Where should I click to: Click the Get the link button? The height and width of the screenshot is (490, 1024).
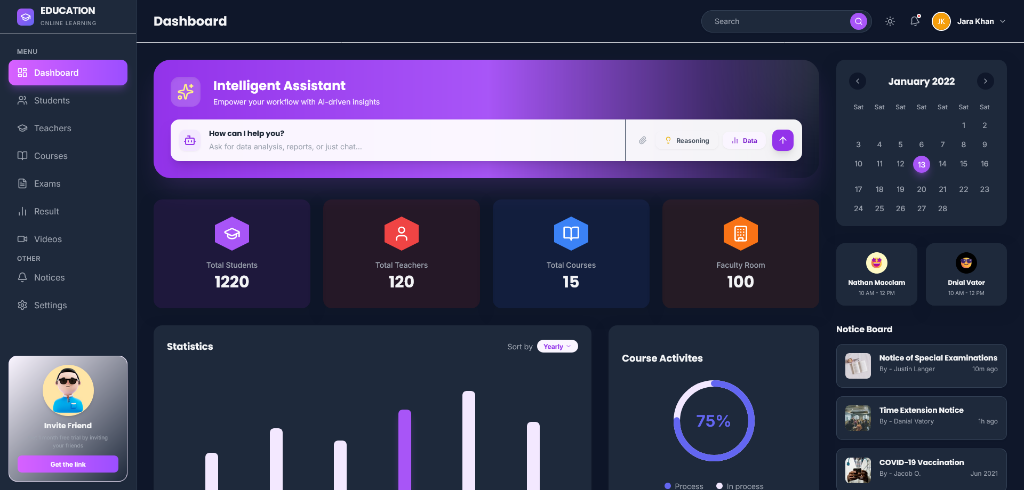[x=68, y=464]
